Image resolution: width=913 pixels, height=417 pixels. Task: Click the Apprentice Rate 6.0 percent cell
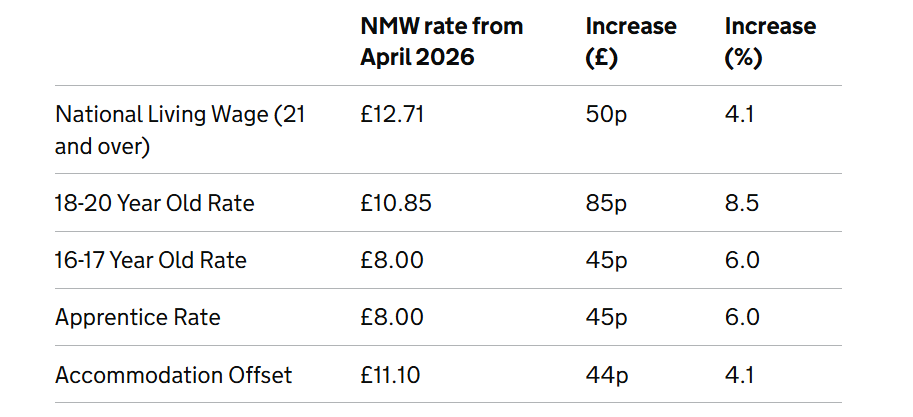[x=742, y=317]
